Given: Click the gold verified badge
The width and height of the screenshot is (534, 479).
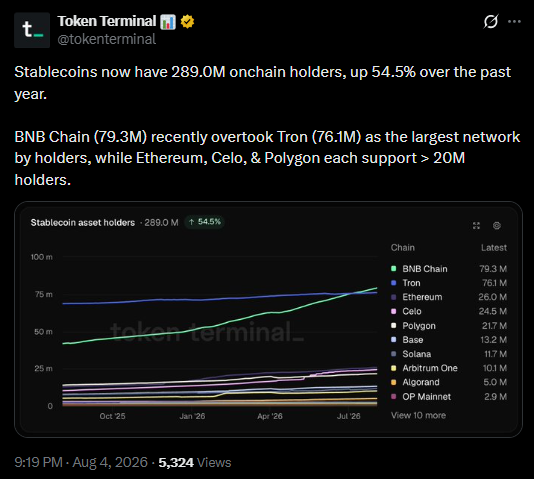Looking at the screenshot, I should pos(187,21).
